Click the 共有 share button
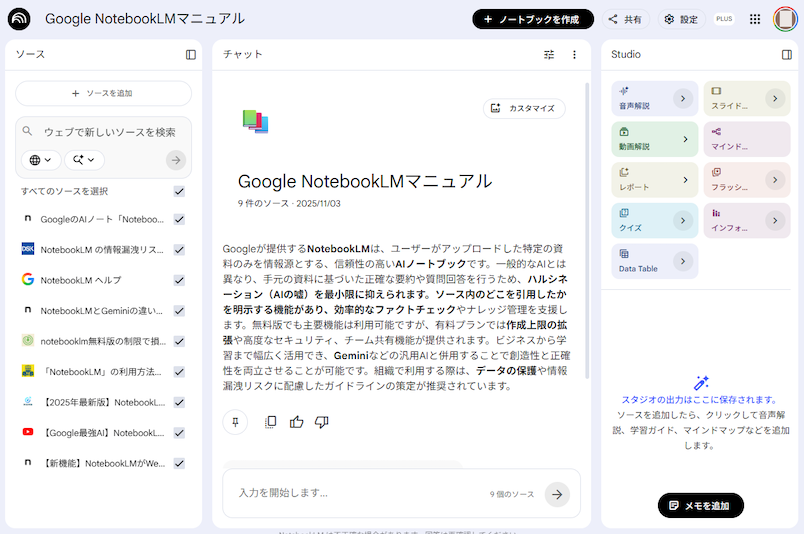 (x=626, y=19)
